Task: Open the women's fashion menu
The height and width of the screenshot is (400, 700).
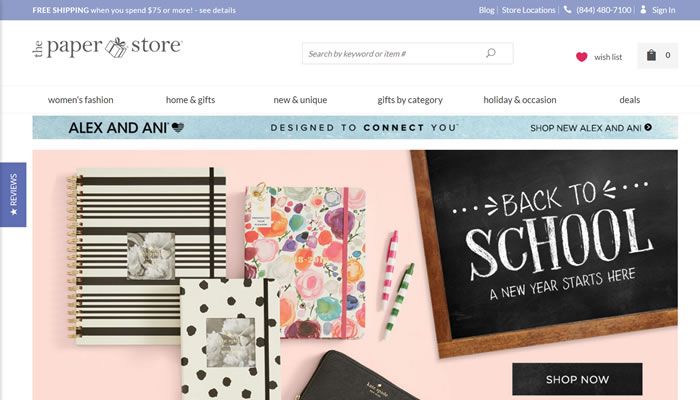Action: pos(80,100)
